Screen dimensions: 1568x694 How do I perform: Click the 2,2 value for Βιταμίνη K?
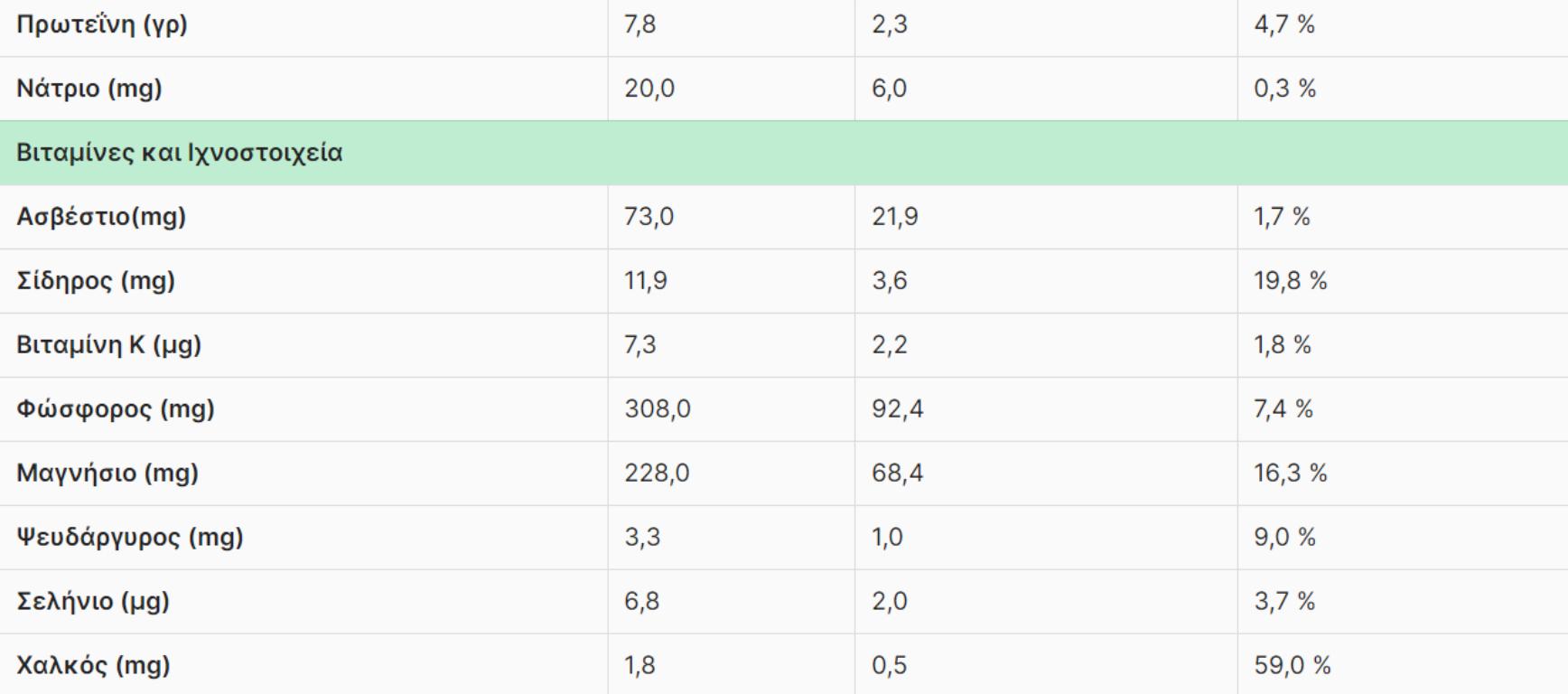(890, 345)
